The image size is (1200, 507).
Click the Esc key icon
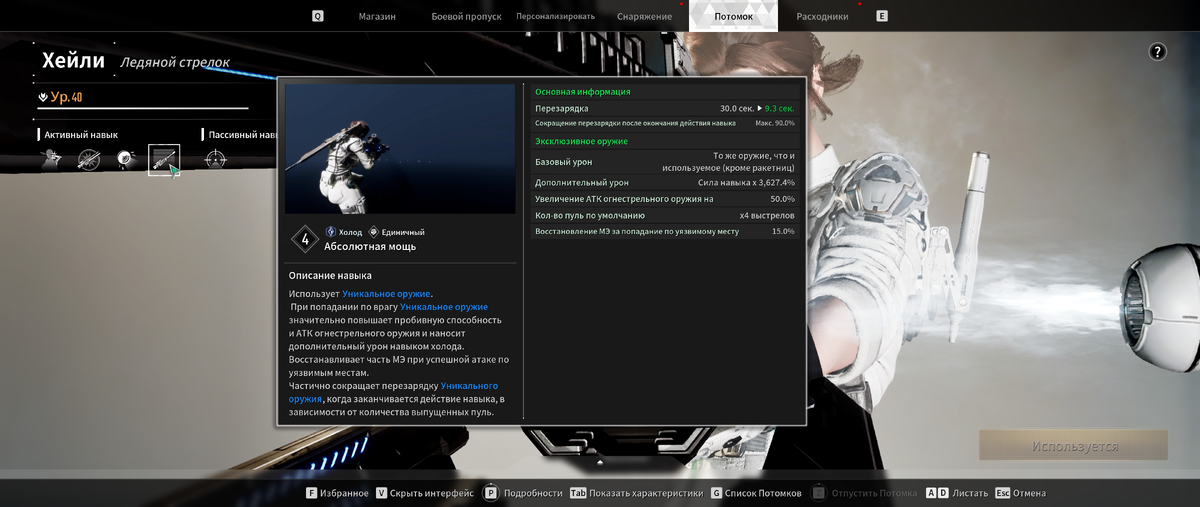pyautogui.click(x=1002, y=493)
